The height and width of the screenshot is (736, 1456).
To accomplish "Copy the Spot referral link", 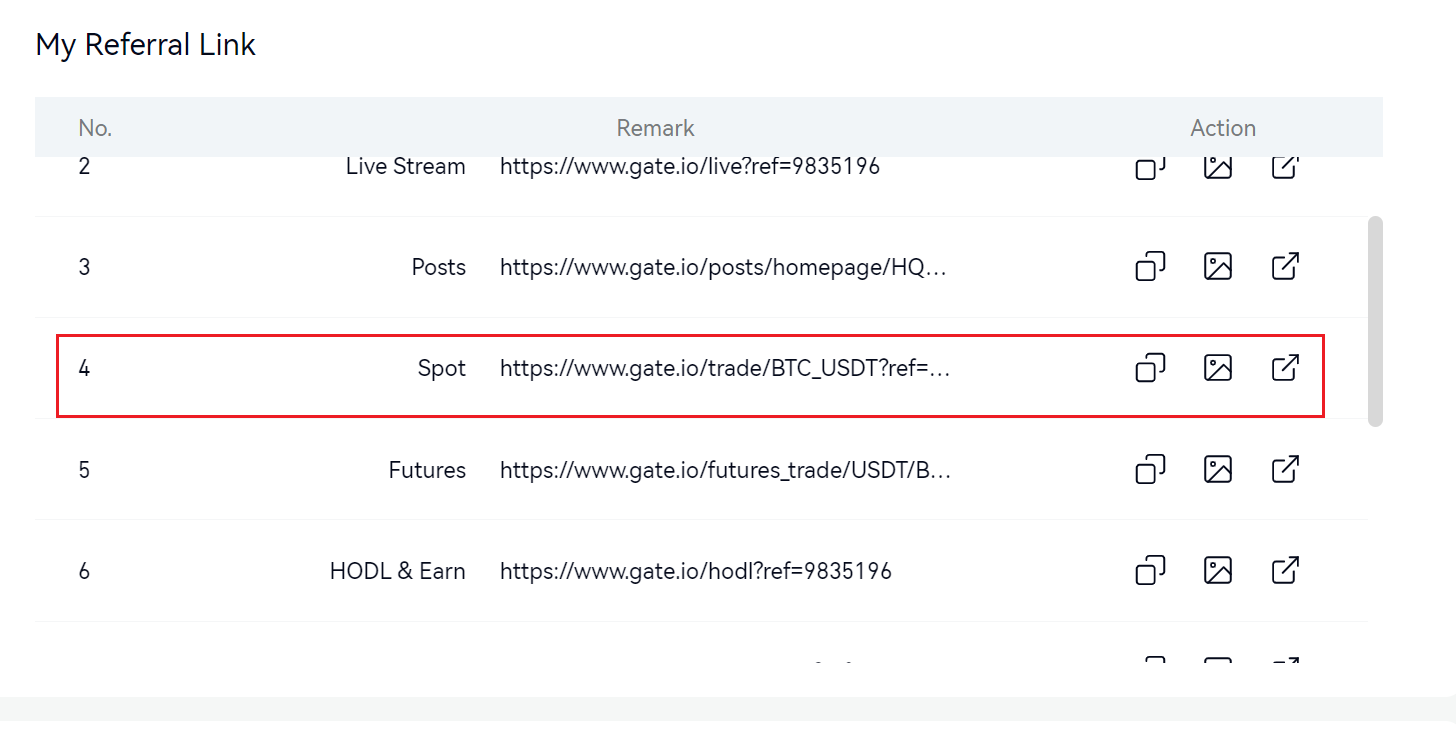I will click(x=1150, y=368).
